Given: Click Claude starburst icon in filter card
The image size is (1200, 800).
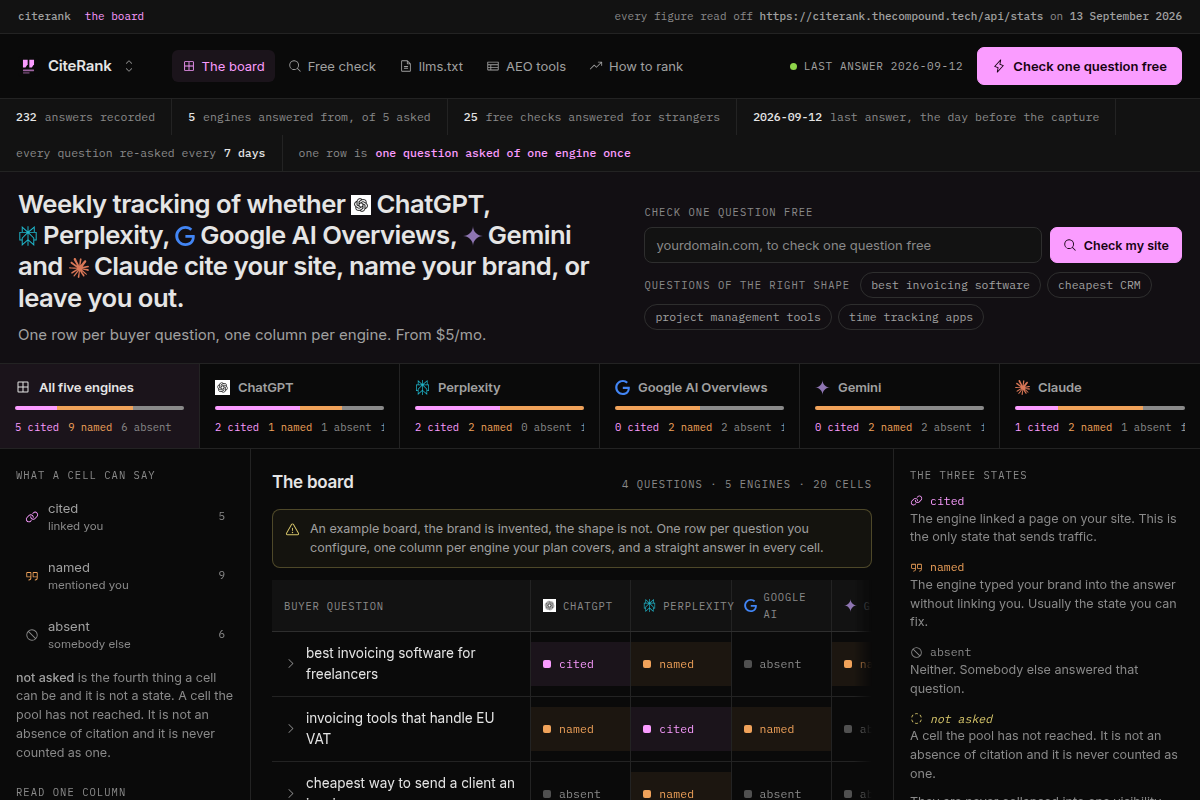Looking at the screenshot, I should (1022, 387).
